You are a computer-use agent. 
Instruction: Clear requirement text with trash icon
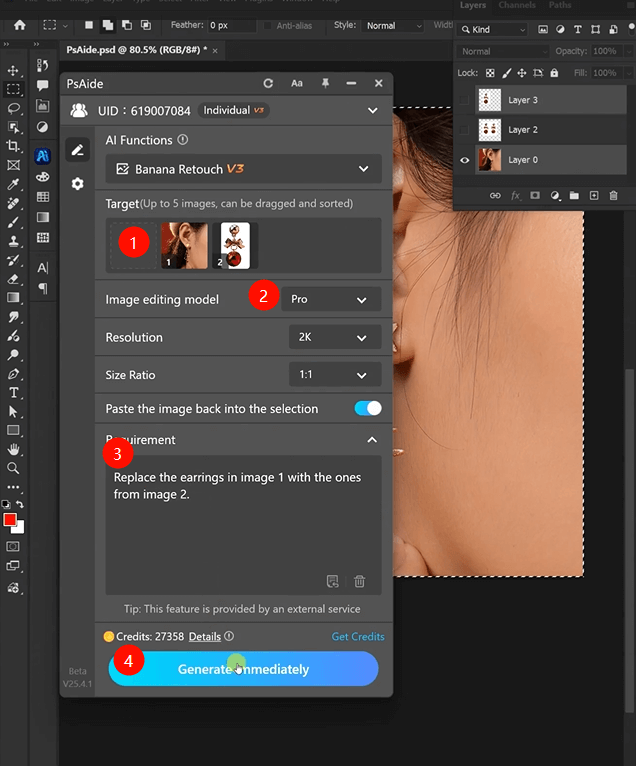pyautogui.click(x=360, y=581)
